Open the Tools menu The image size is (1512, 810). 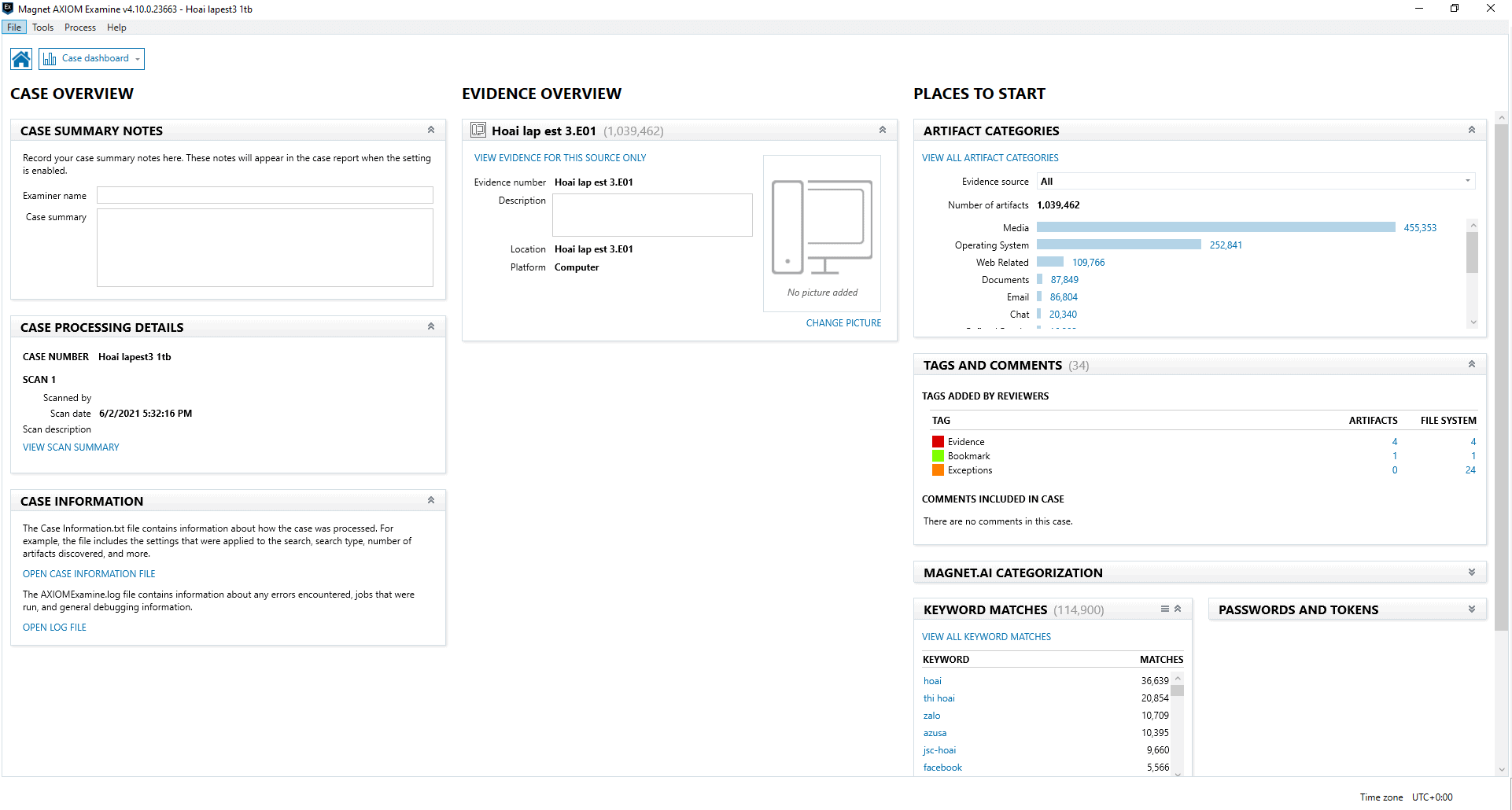(42, 28)
